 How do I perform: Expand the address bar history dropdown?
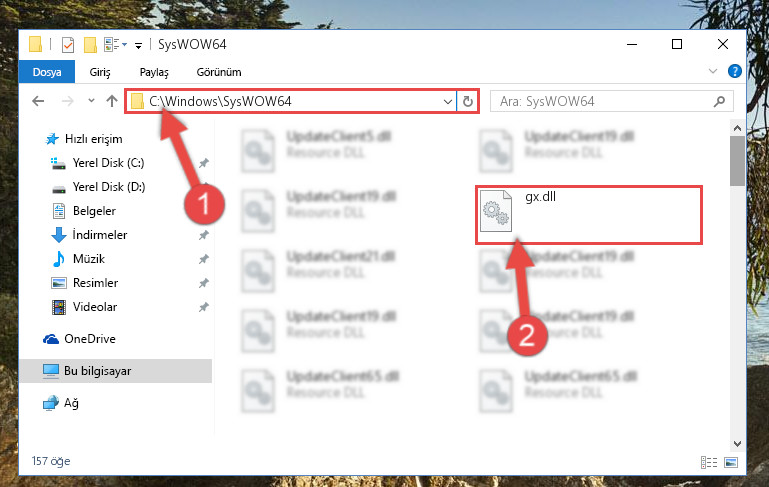coord(447,102)
